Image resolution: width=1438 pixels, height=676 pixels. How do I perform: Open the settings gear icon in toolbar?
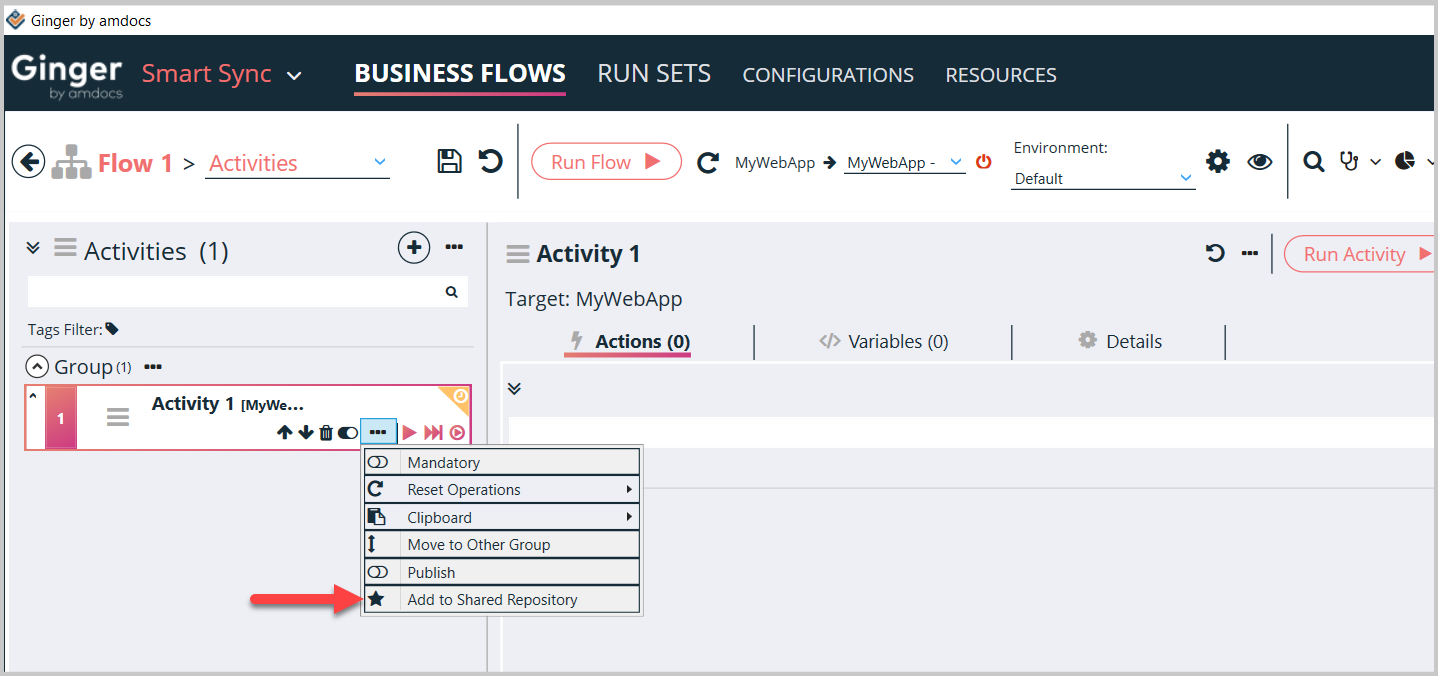pyautogui.click(x=1217, y=161)
